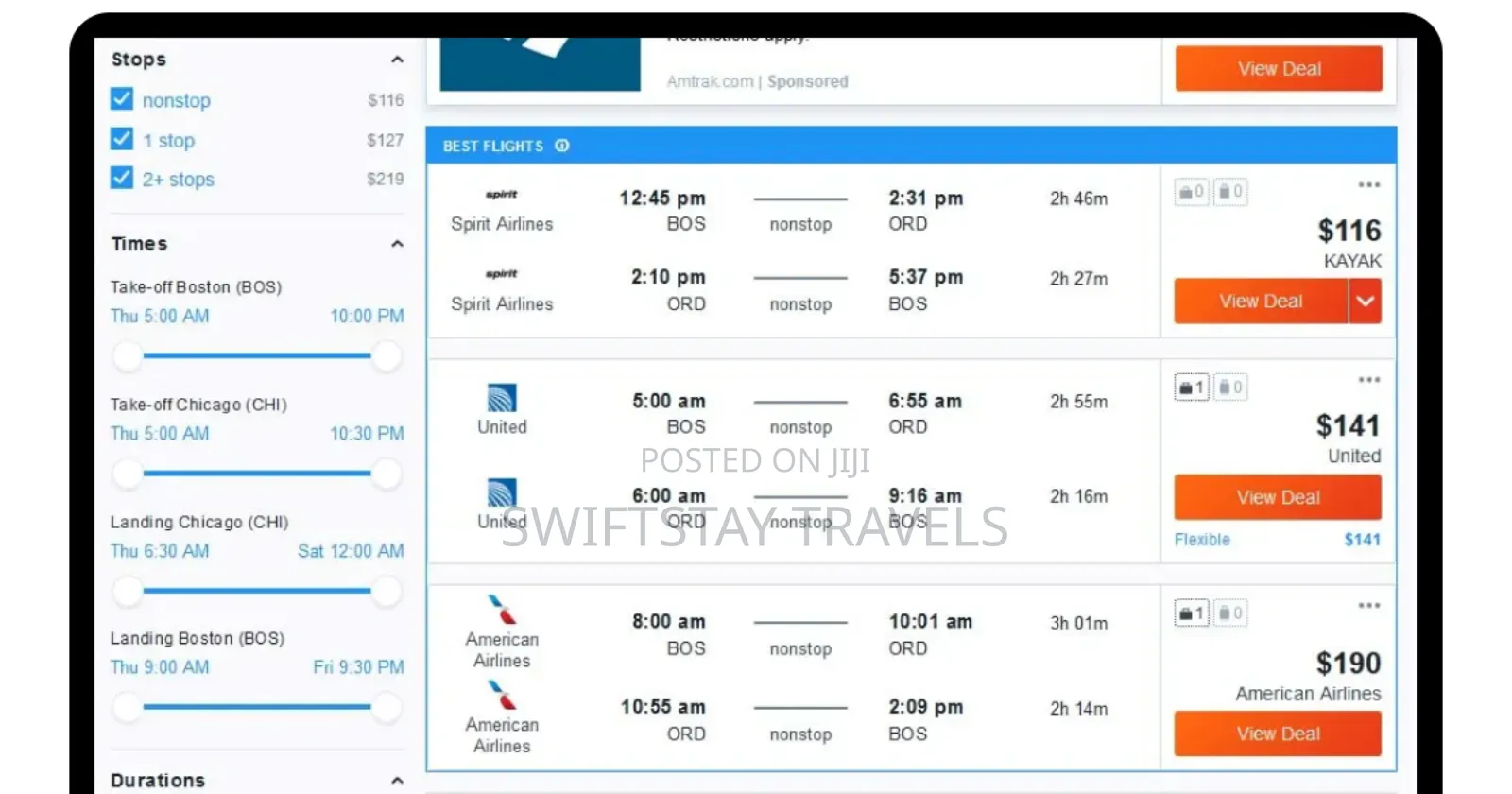Click the 1 stop filter label

click(x=169, y=141)
